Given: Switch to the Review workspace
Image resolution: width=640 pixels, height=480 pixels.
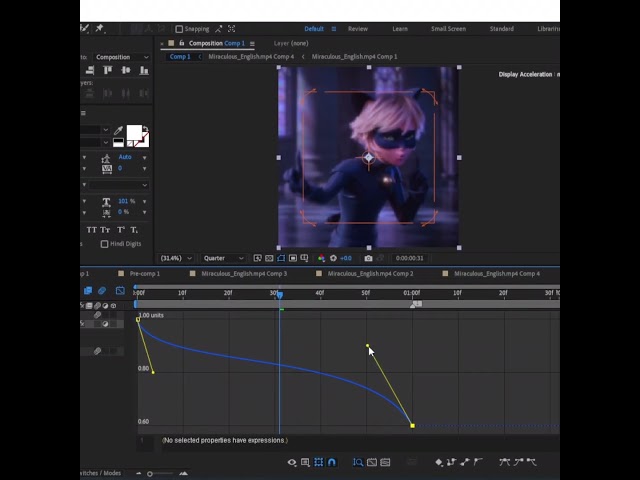Looking at the screenshot, I should pyautogui.click(x=358, y=29).
